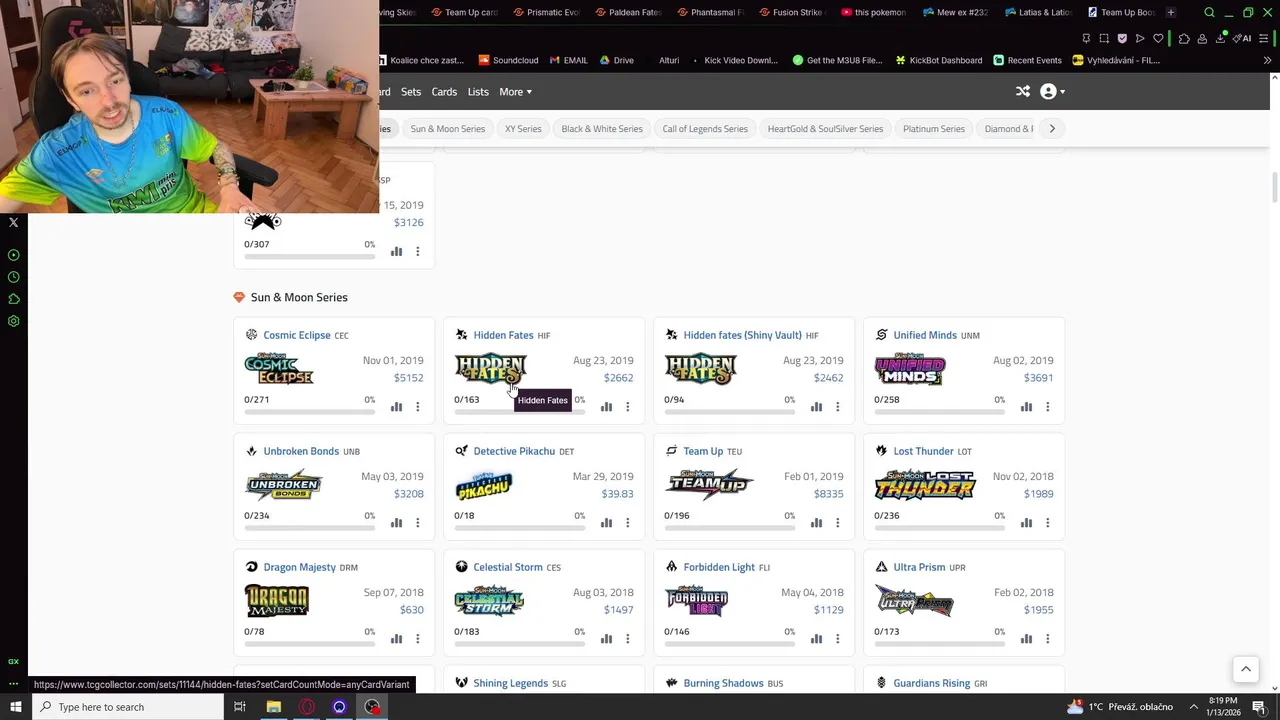Image resolution: width=1280 pixels, height=720 pixels.
Task: Expand the More navigation menu
Action: coord(515,92)
